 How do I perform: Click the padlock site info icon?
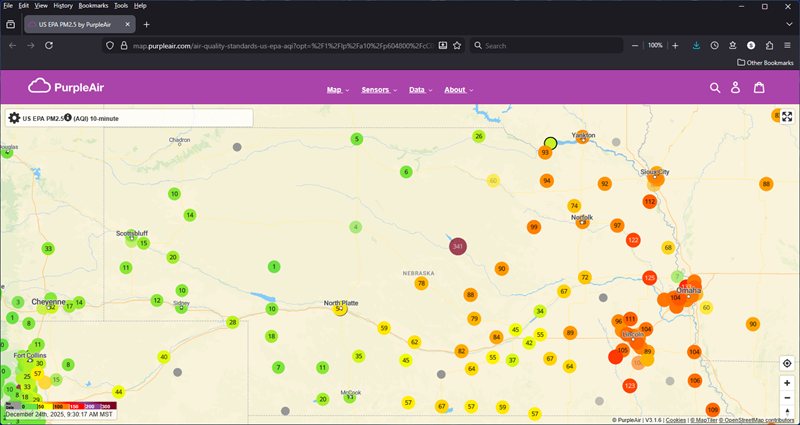tap(123, 45)
